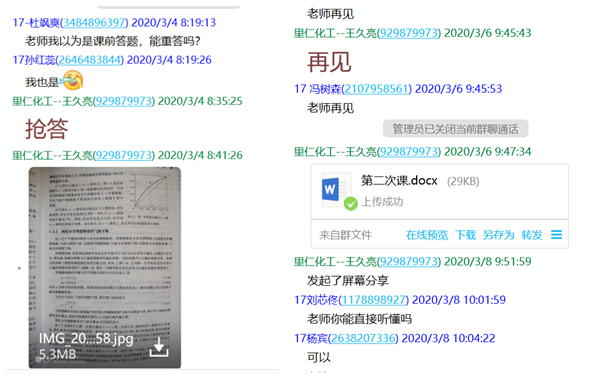Click 在线预览 to preview the docx
Image resolution: width=600 pixels, height=378 pixels.
[427, 235]
